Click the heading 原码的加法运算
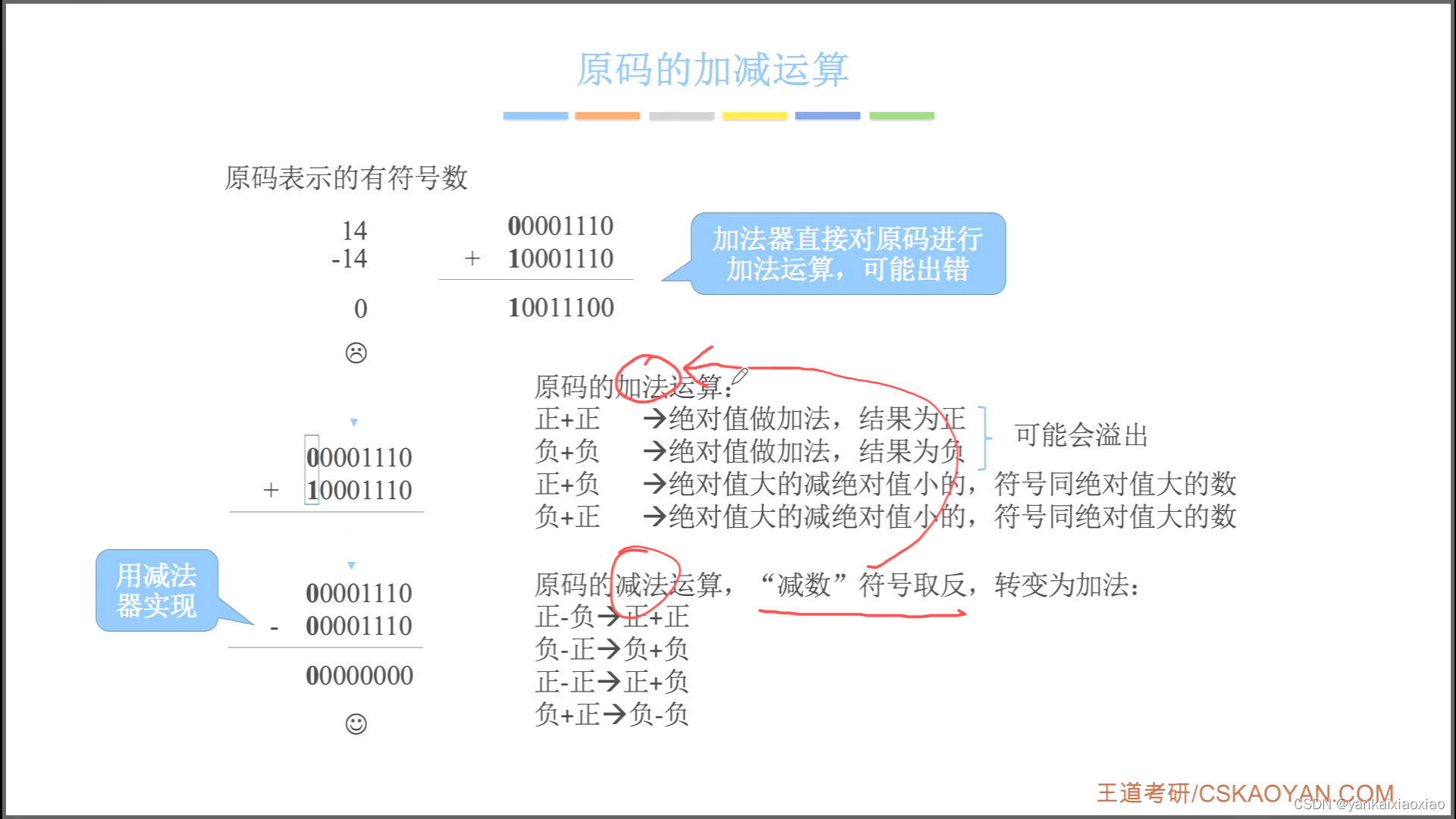The width and height of the screenshot is (1456, 819). pyautogui.click(x=634, y=387)
